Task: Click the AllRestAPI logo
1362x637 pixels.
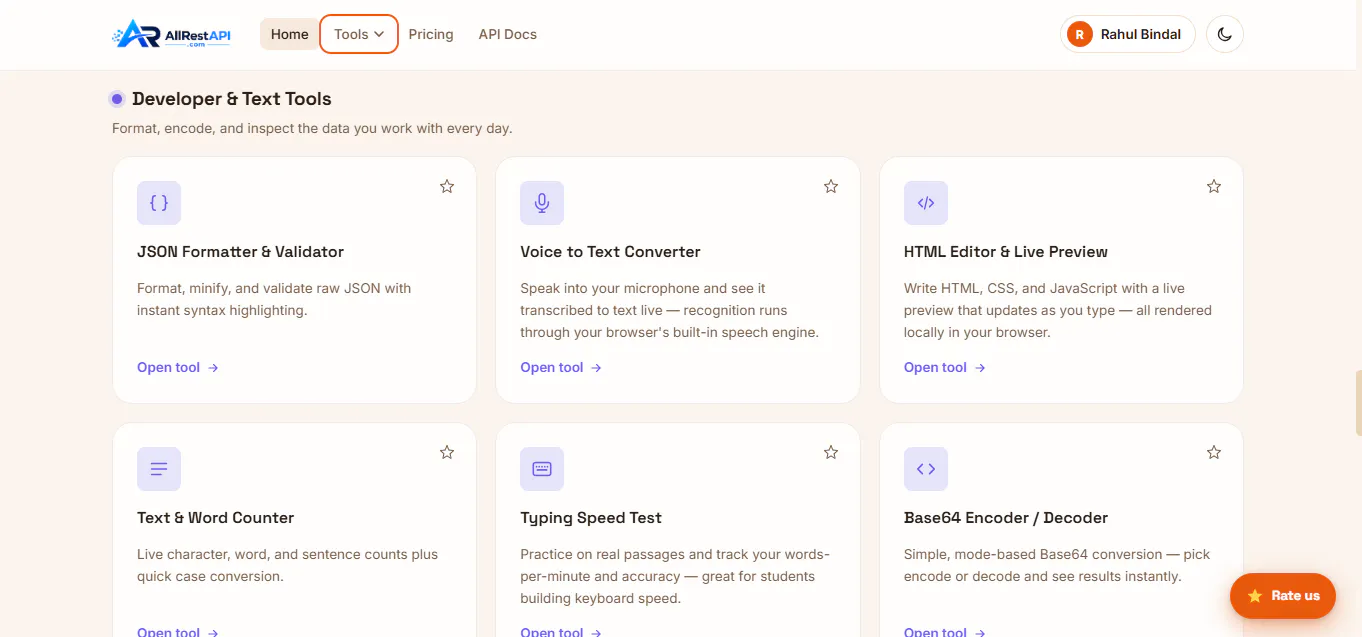Action: (172, 34)
